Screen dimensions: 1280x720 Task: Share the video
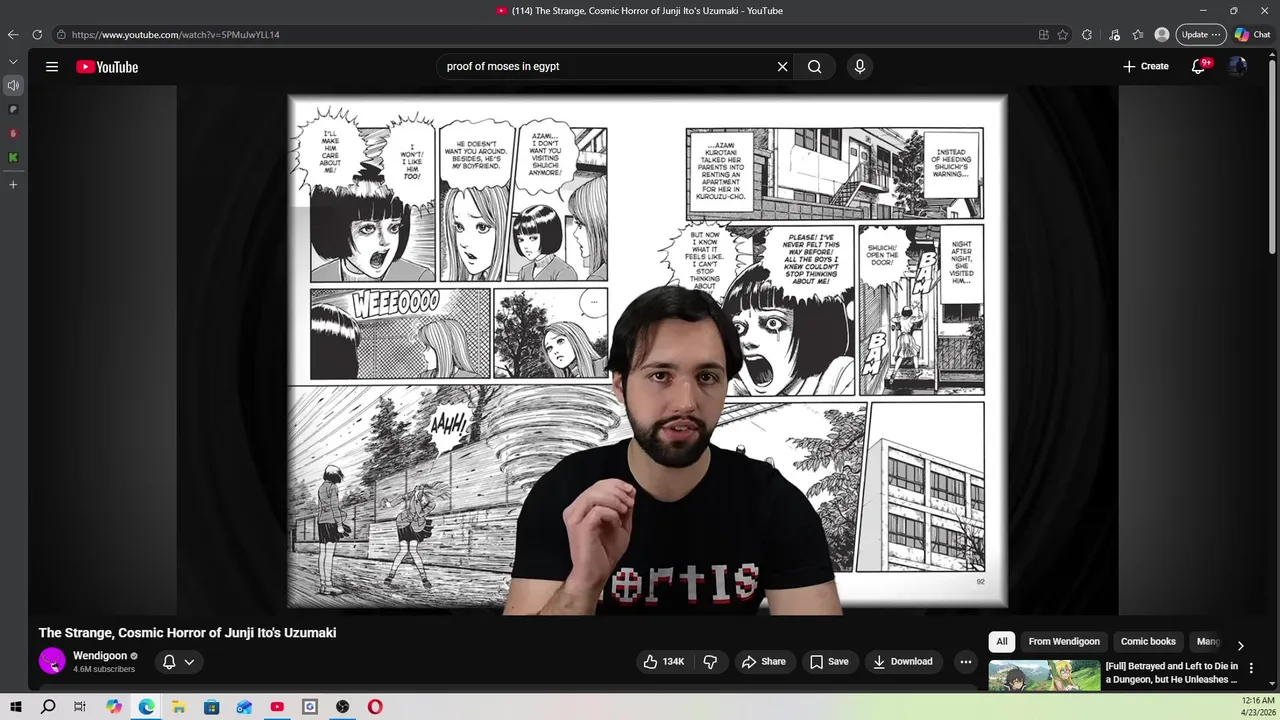[764, 661]
